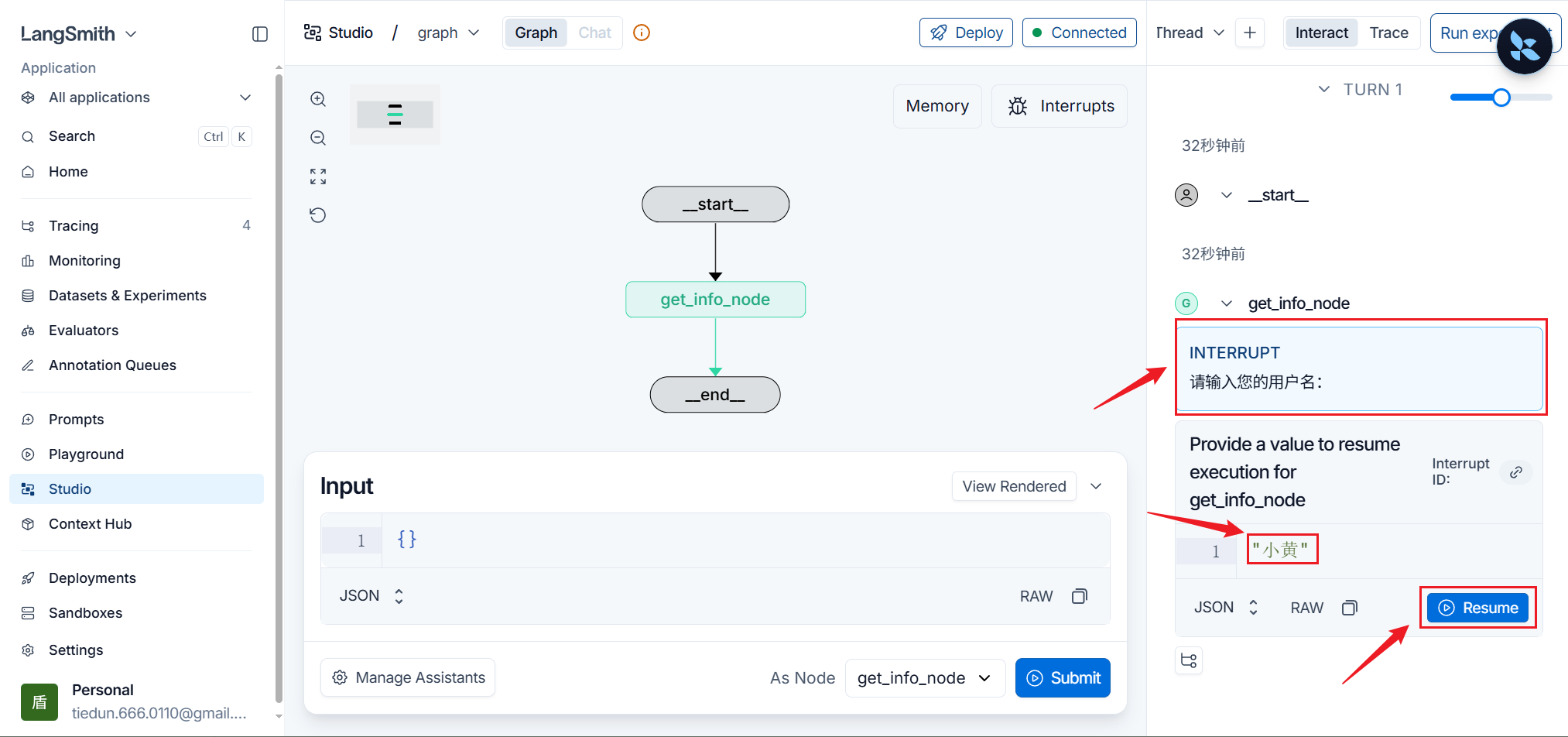Click the Studio breadcrumb link

pyautogui.click(x=338, y=33)
